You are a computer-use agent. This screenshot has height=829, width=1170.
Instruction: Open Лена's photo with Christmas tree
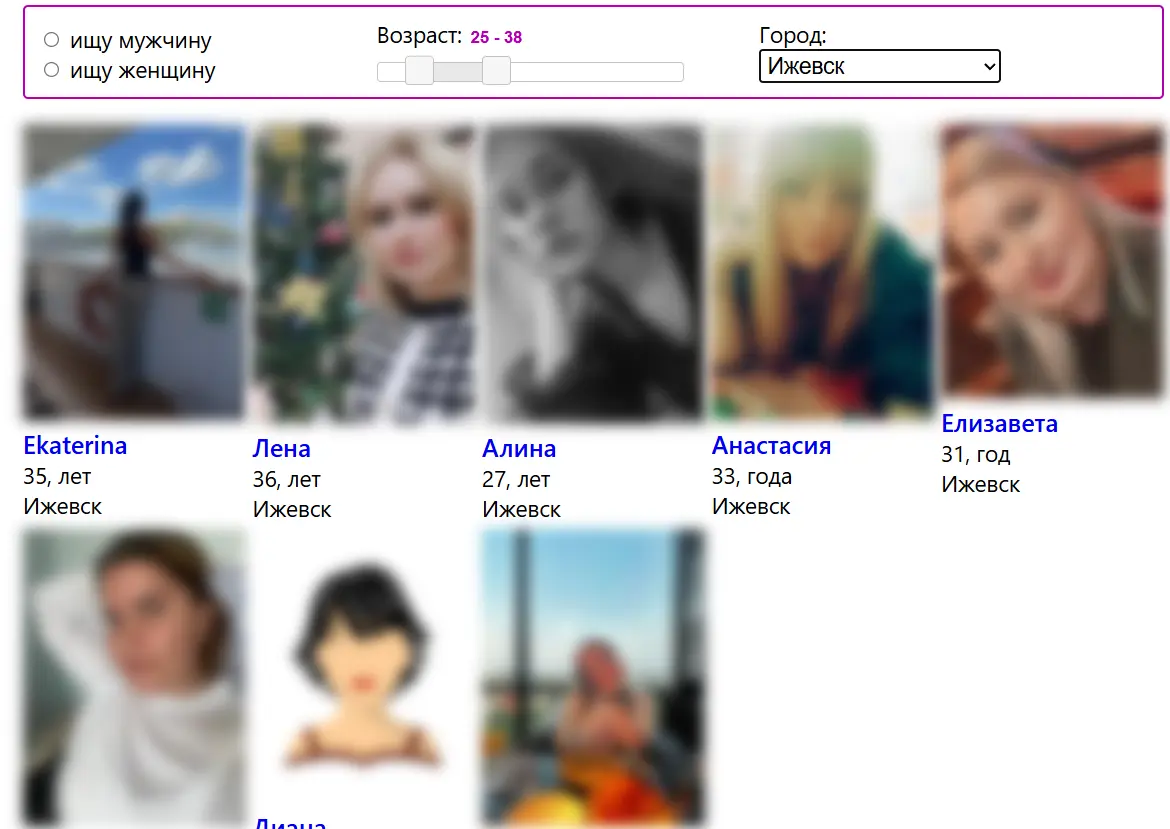pos(363,272)
